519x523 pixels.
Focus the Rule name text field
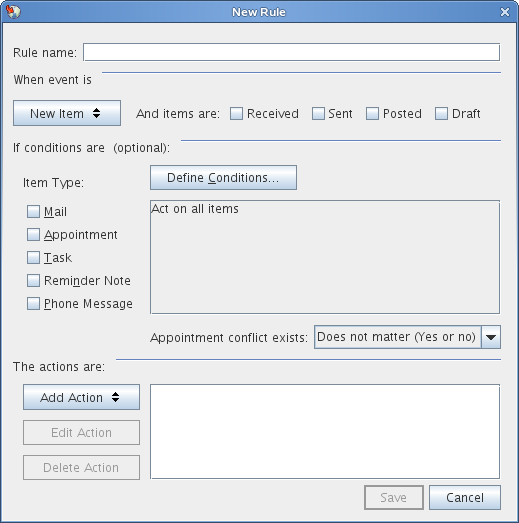[x=291, y=52]
